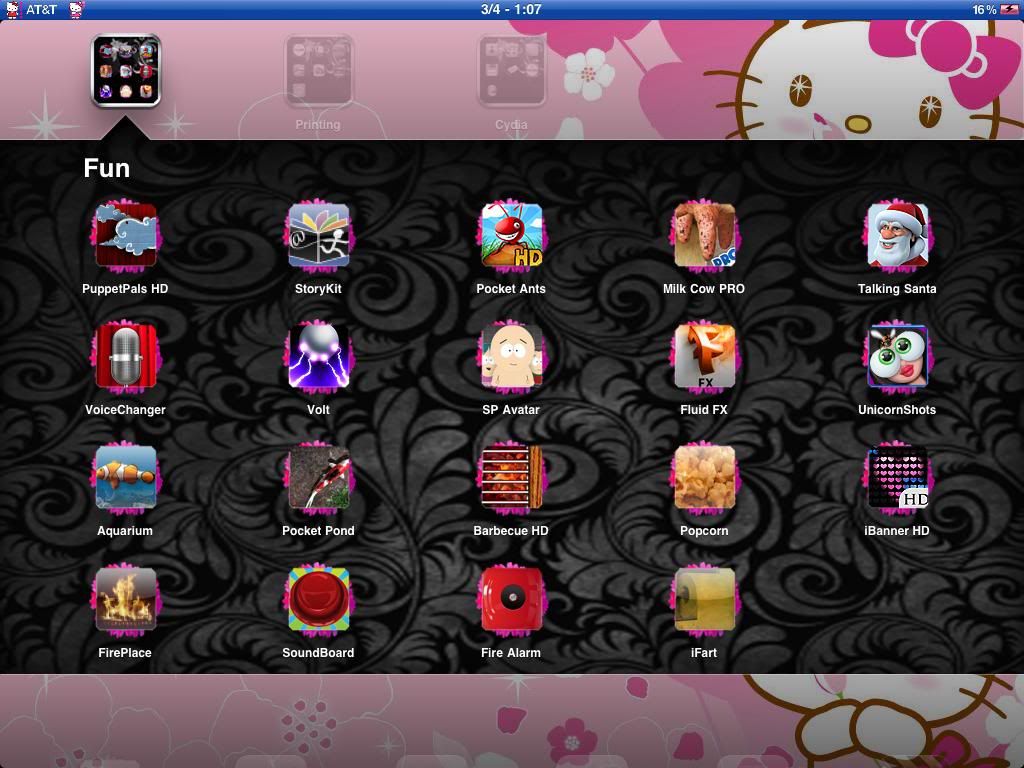Screen dimensions: 1024x768
Task: Open SP Avatar app
Action: [511, 357]
